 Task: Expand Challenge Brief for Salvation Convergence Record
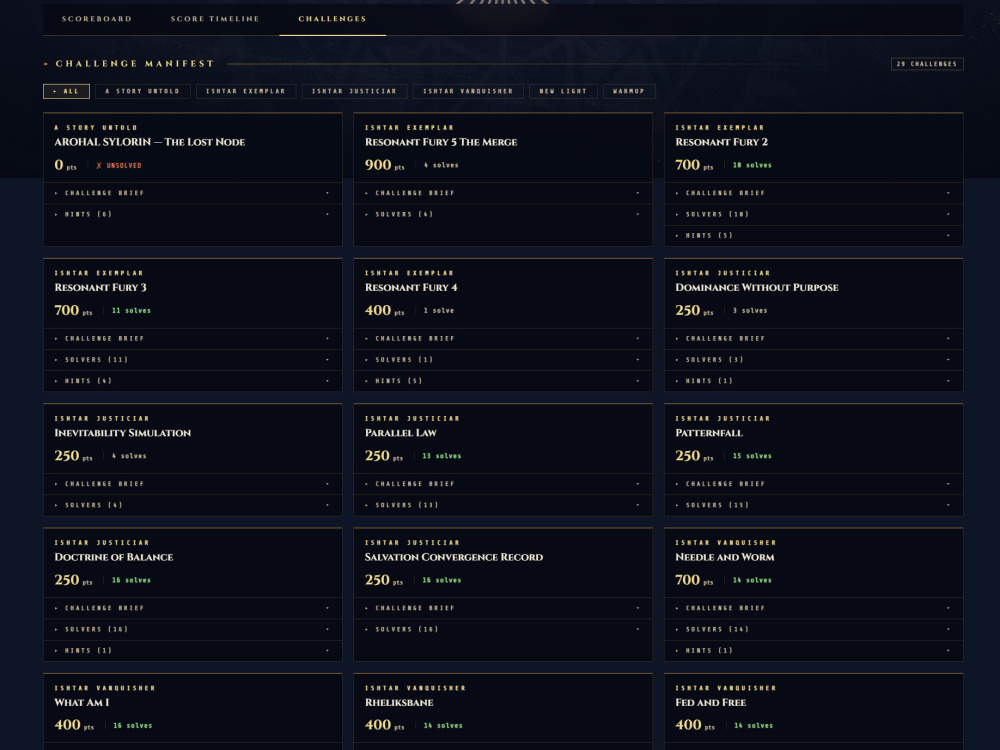click(x=503, y=608)
